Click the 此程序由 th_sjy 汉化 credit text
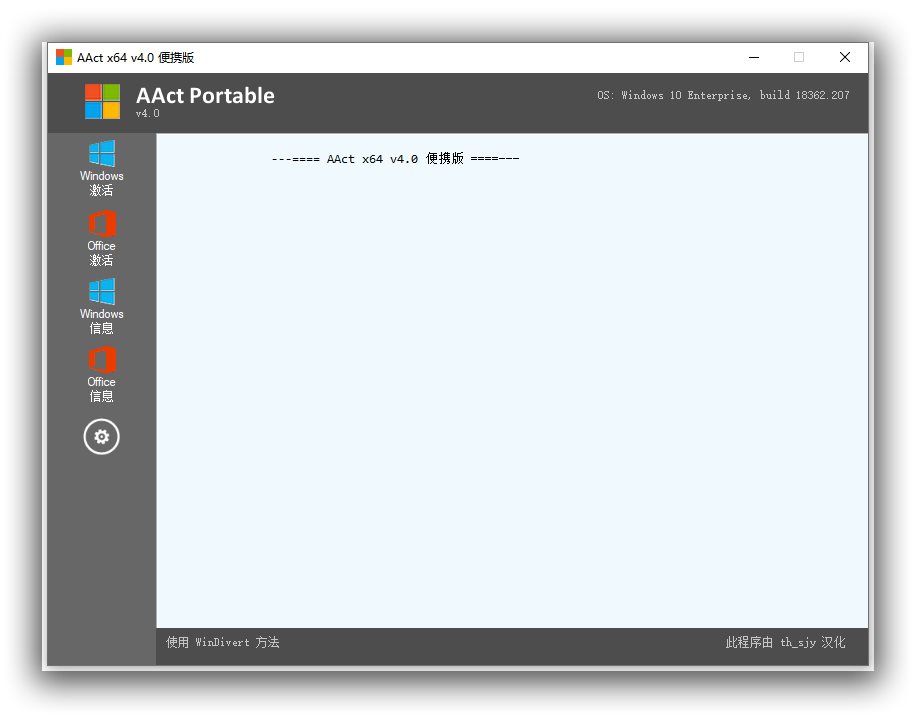Screen dimensions: 916x713 pos(785,642)
